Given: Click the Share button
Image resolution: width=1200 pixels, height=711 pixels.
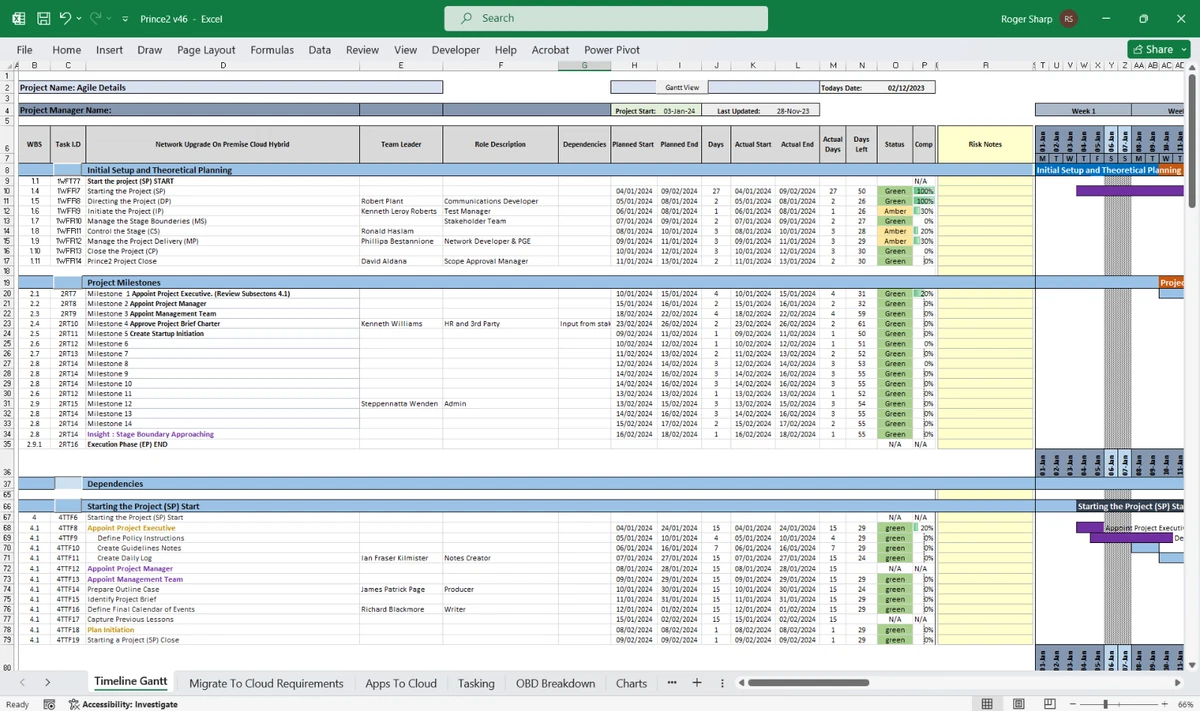Looking at the screenshot, I should (x=1157, y=49).
